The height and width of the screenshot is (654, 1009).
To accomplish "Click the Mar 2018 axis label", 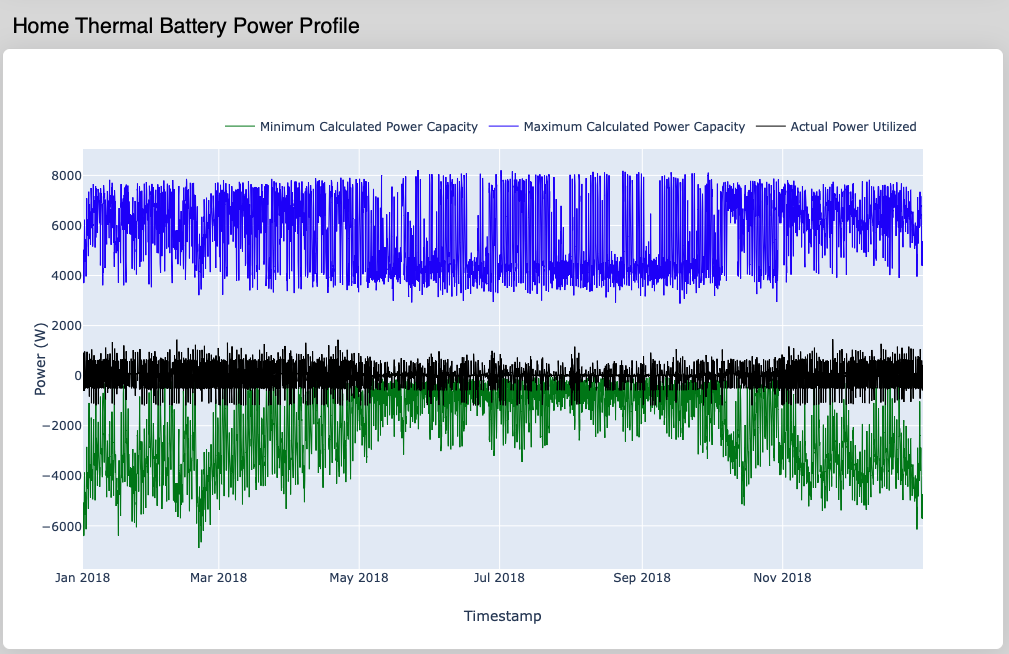I will click(218, 577).
